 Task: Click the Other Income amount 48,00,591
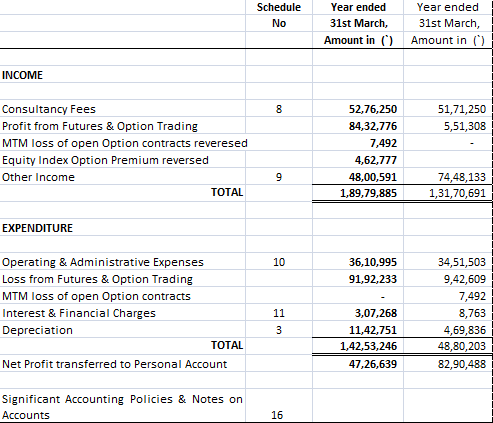tap(358, 177)
